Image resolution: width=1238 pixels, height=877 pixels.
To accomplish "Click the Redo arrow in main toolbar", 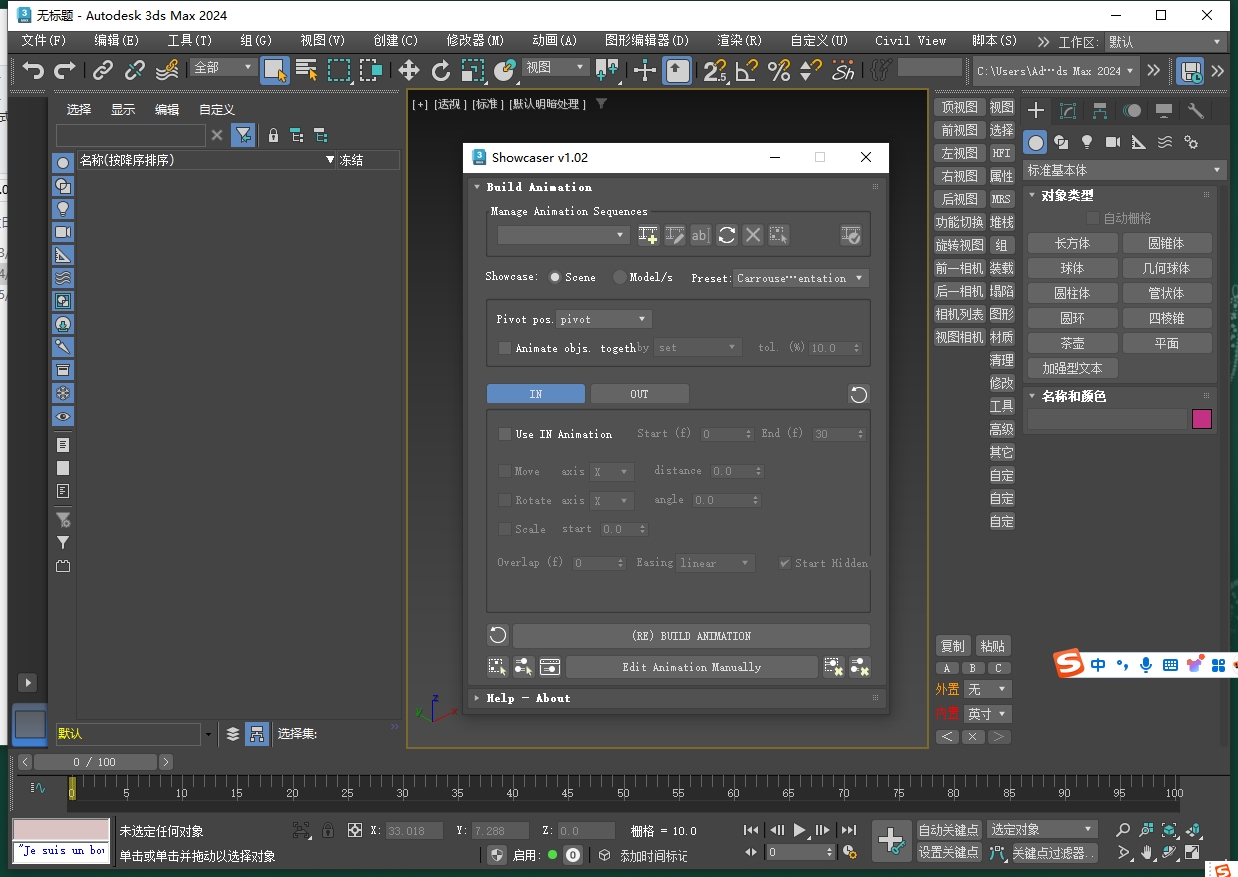I will point(65,70).
